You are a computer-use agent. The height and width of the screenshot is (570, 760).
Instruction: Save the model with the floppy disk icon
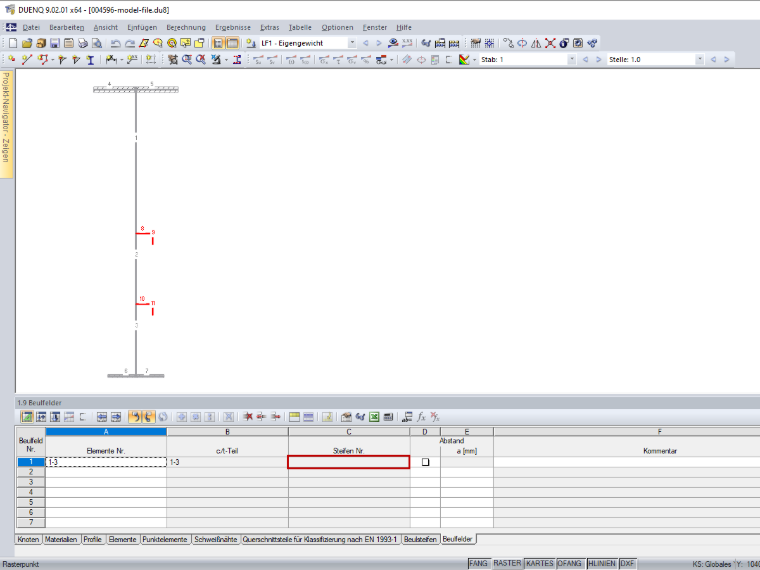55,43
